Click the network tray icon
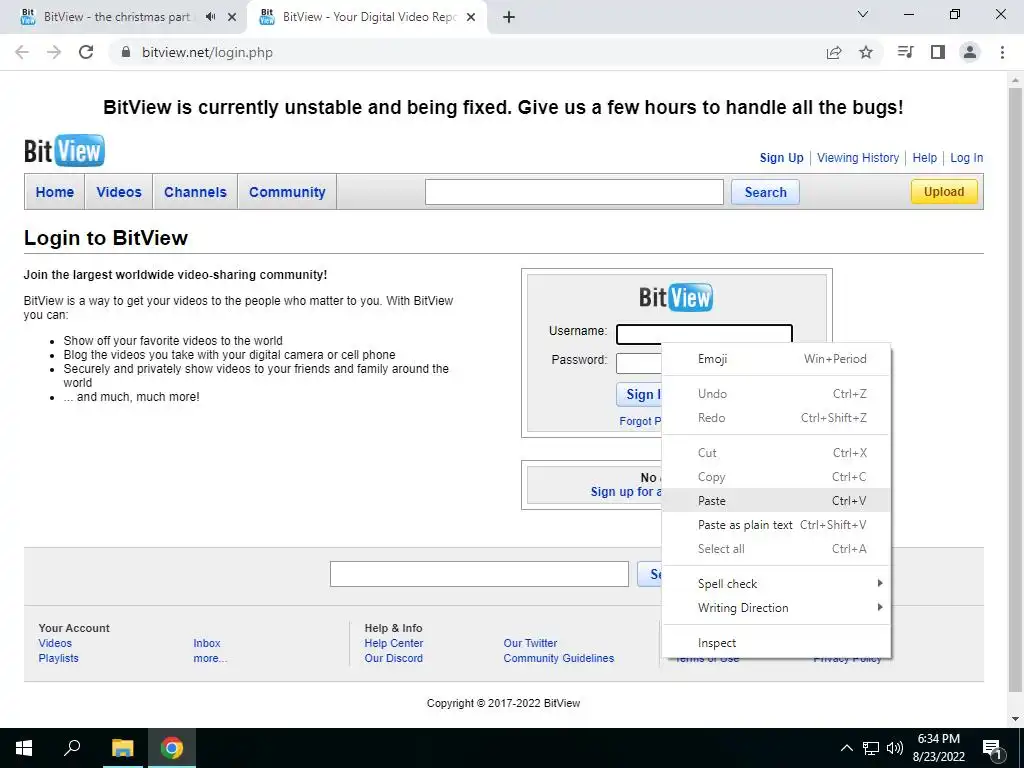Image resolution: width=1024 pixels, height=768 pixels. (x=871, y=748)
